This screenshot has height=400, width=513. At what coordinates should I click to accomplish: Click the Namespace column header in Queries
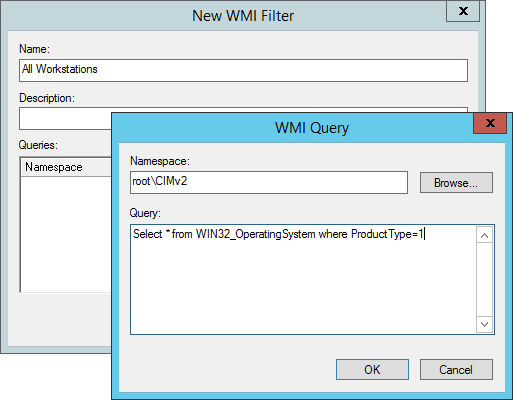pyautogui.click(x=66, y=167)
